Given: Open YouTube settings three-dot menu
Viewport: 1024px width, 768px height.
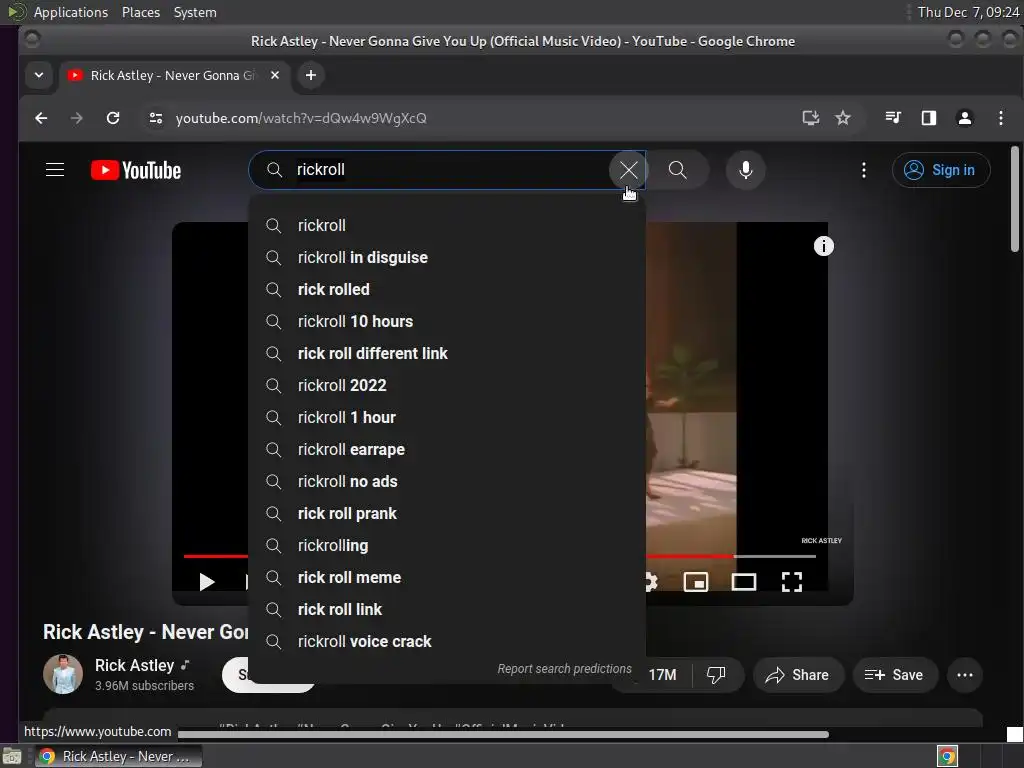Looking at the screenshot, I should pos(863,170).
